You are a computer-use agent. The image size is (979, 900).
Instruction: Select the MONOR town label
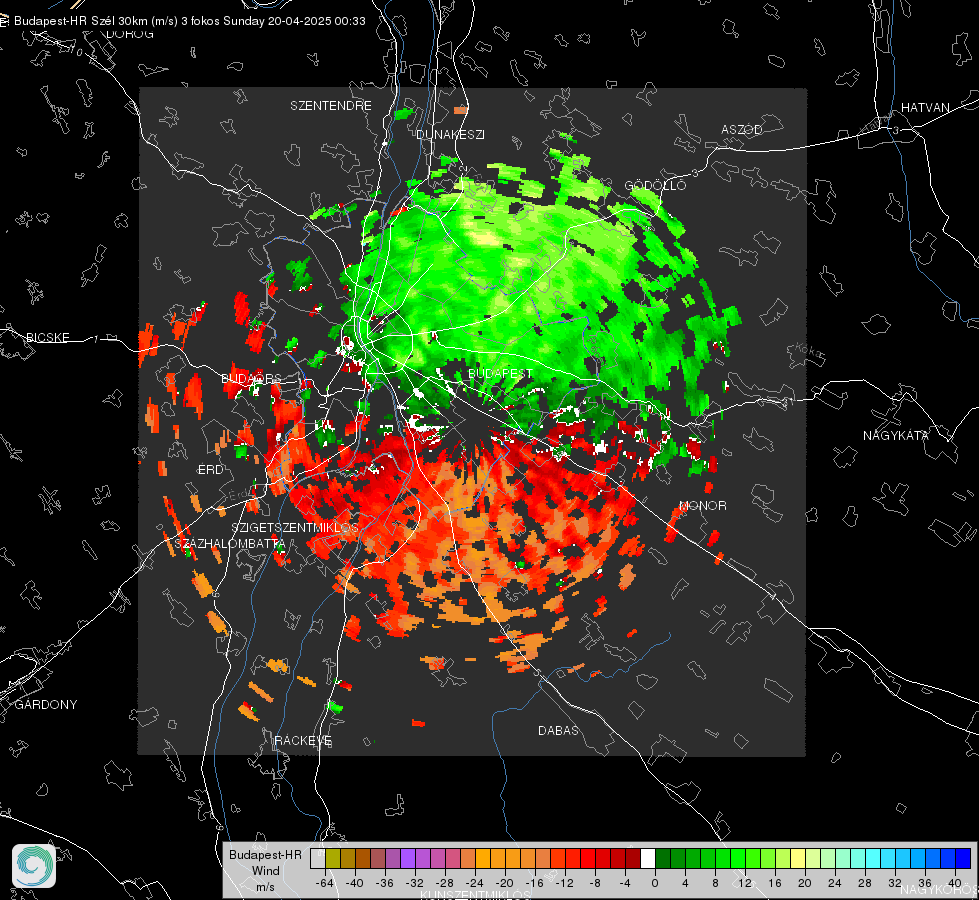point(702,505)
